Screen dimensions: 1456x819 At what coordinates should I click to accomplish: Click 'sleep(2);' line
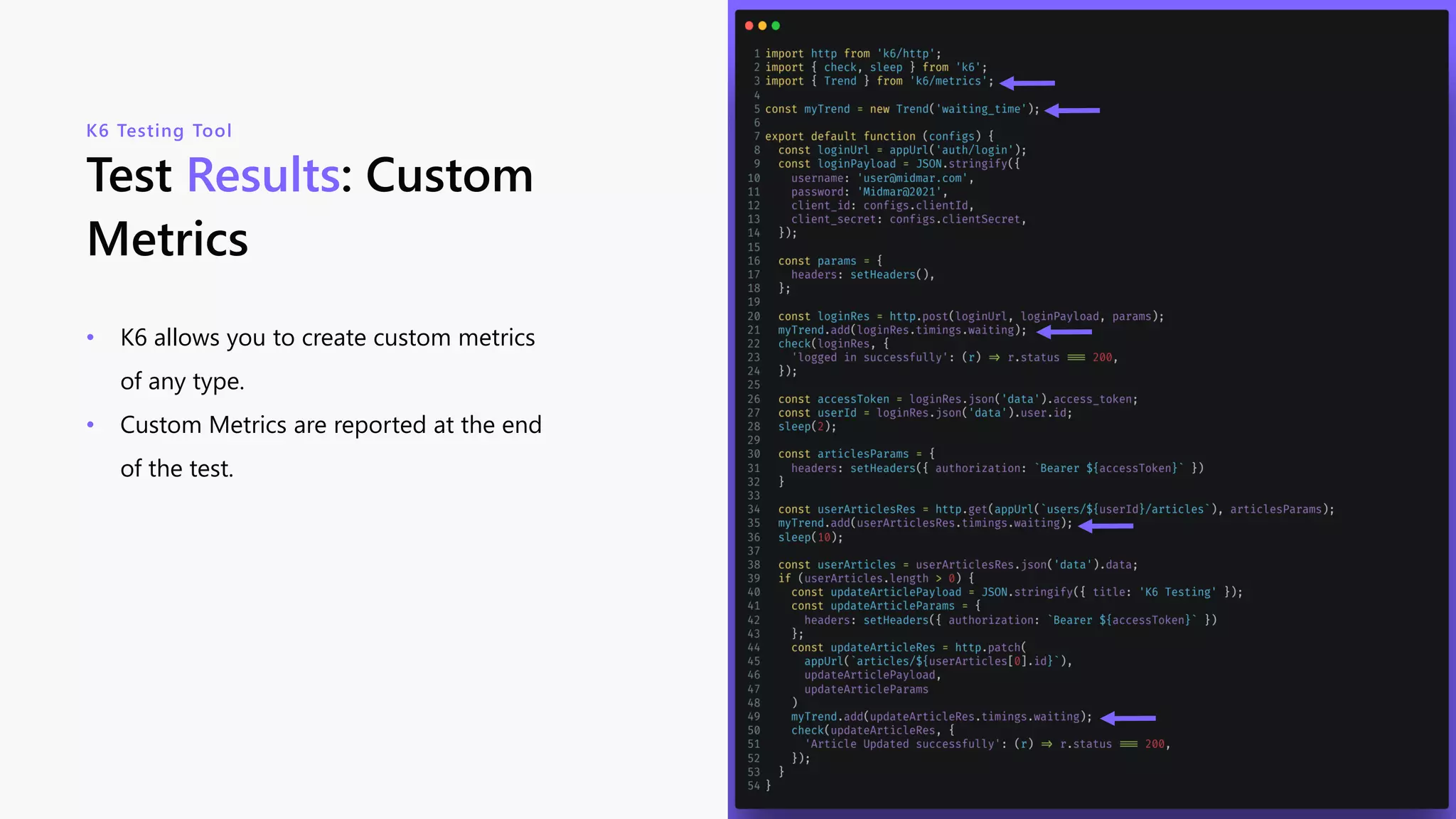coord(807,427)
